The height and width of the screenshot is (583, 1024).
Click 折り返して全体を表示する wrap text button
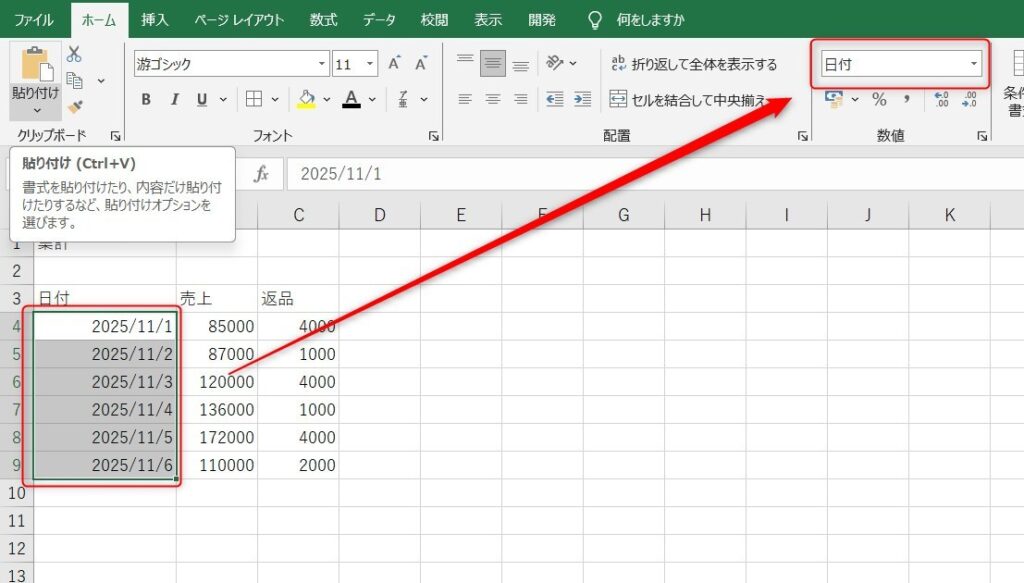[692, 62]
